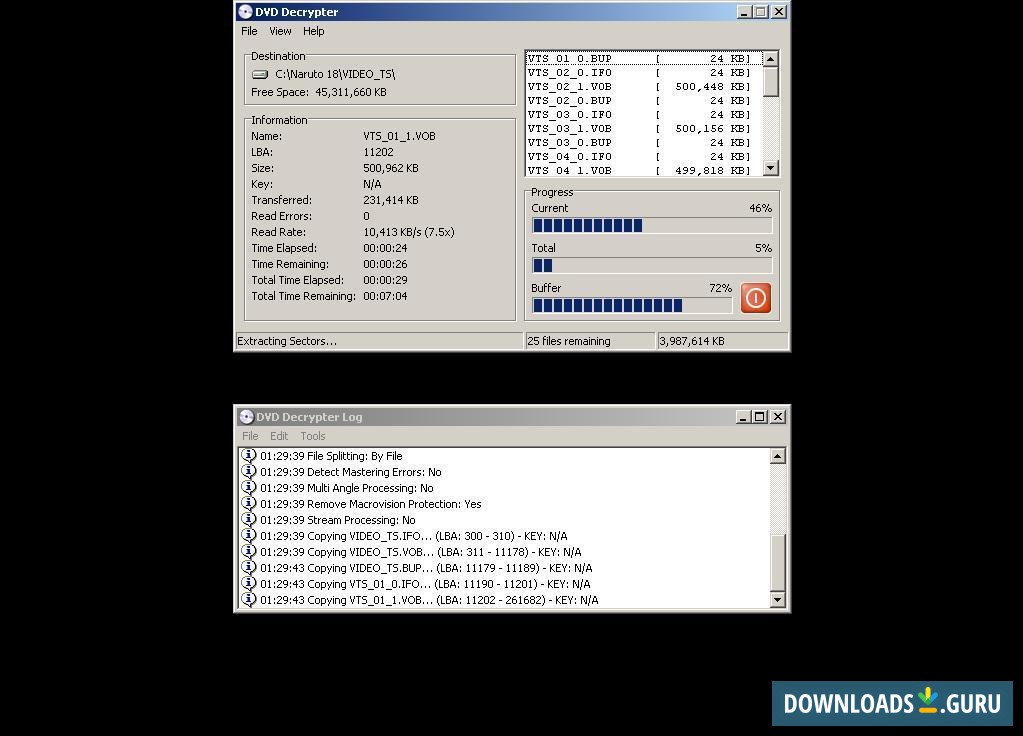This screenshot has height=736, width=1023.
Task: Click info icon beside File Splitting log entry
Action: point(249,455)
